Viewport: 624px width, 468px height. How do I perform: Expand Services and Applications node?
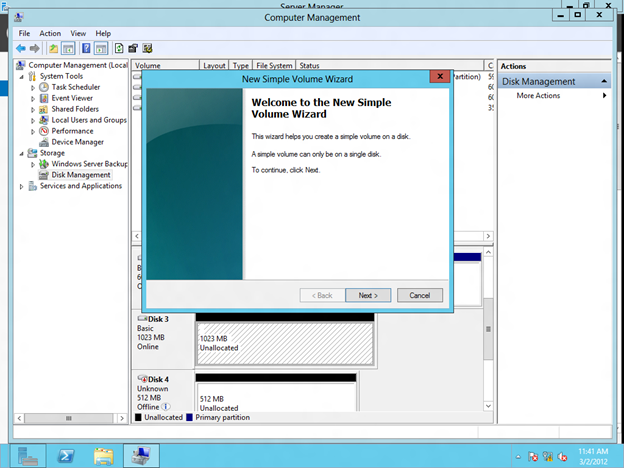click(x=21, y=186)
